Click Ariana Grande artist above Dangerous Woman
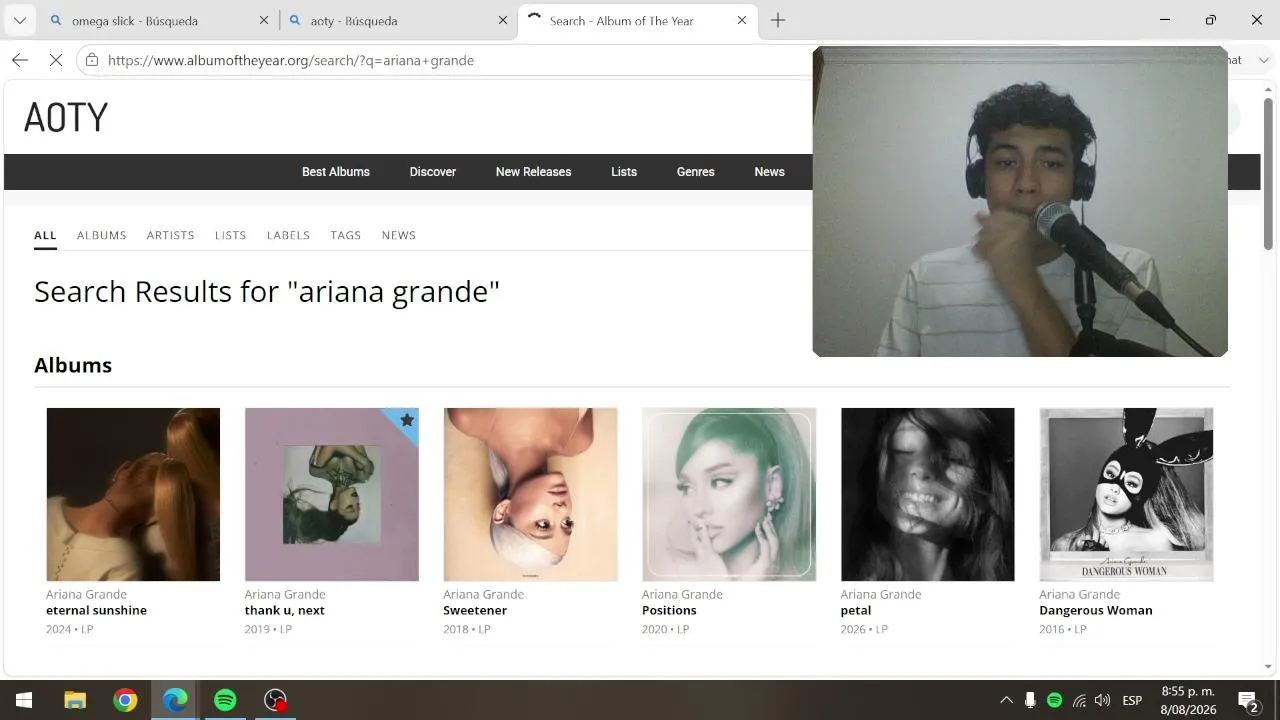This screenshot has width=1280, height=720. point(1080,594)
